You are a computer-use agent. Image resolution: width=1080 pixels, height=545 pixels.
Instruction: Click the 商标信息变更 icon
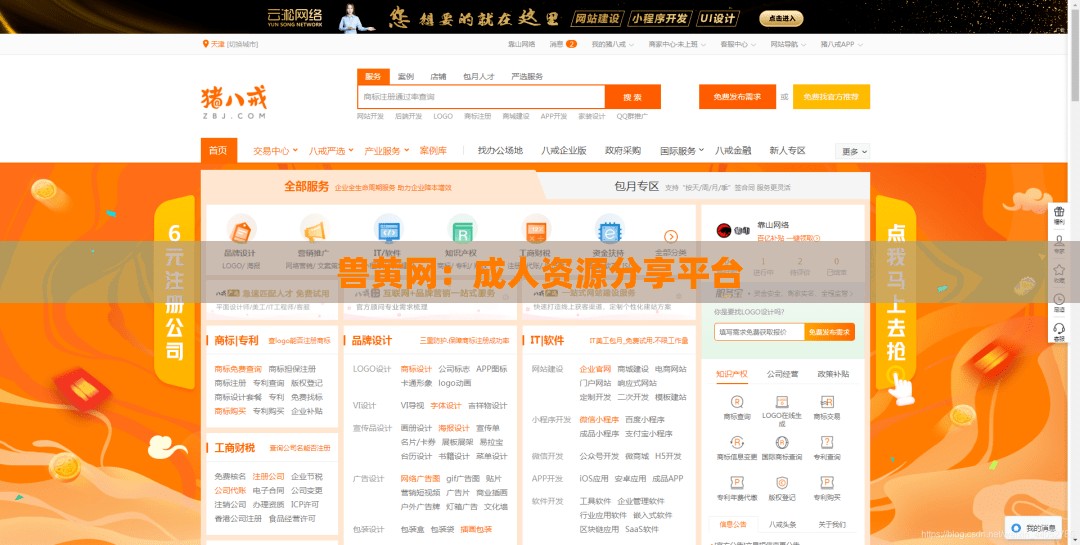click(x=736, y=442)
